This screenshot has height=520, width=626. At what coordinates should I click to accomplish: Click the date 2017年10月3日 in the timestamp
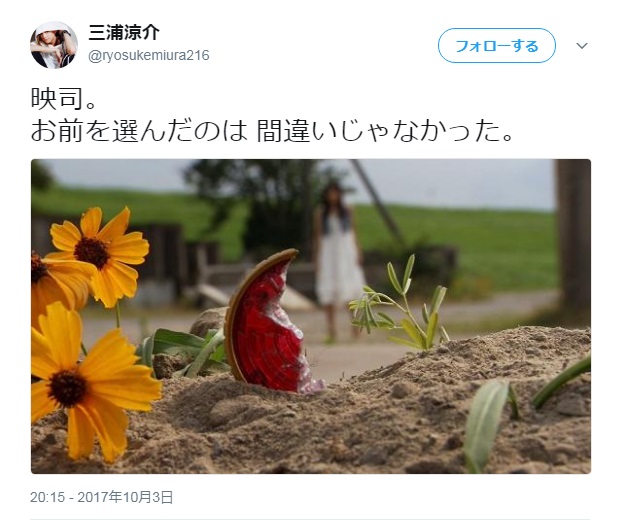(x=125, y=497)
